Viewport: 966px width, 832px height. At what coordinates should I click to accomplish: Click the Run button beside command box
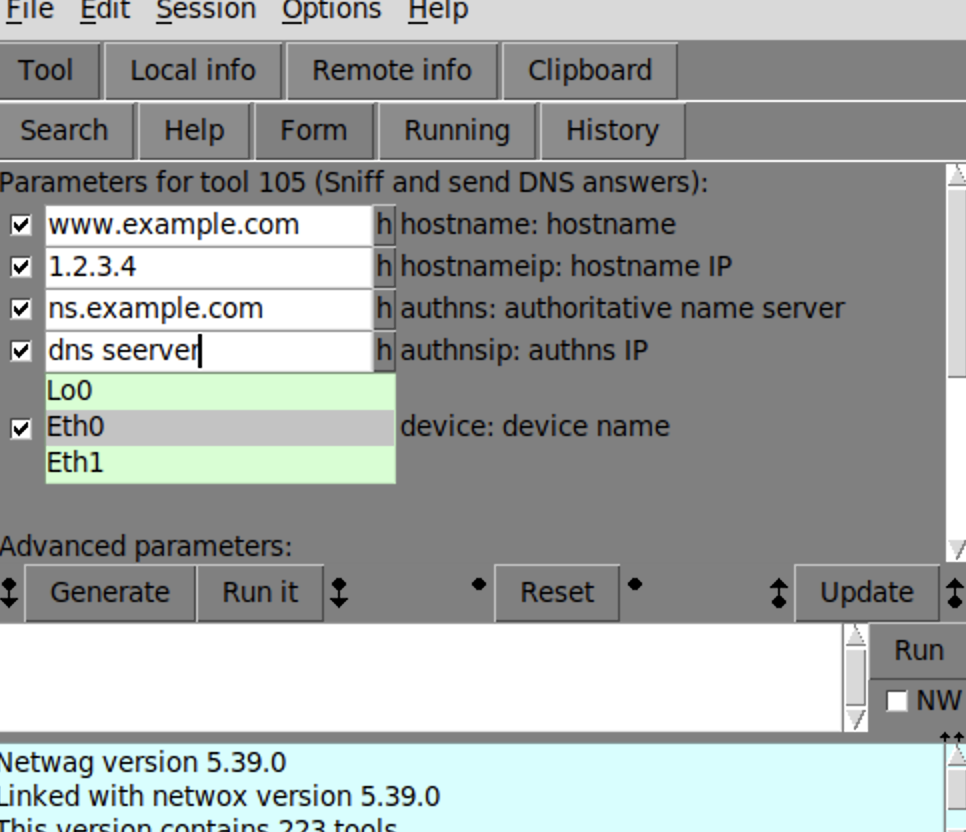(919, 651)
